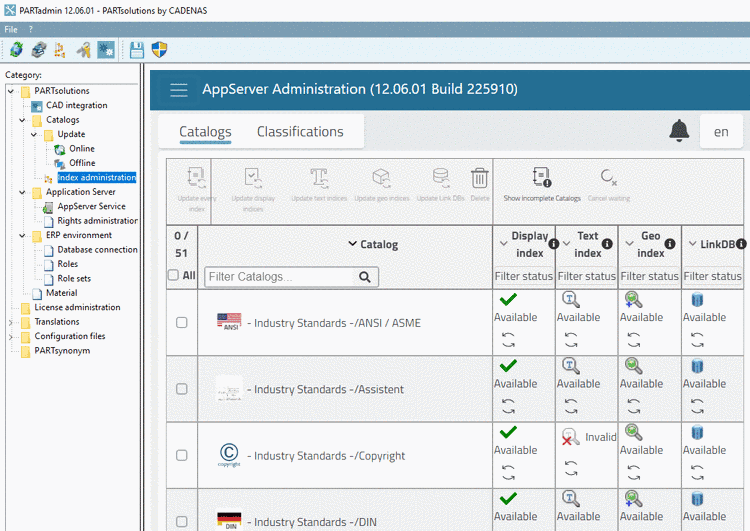Open the hamburger menu in AppServer header

179,90
